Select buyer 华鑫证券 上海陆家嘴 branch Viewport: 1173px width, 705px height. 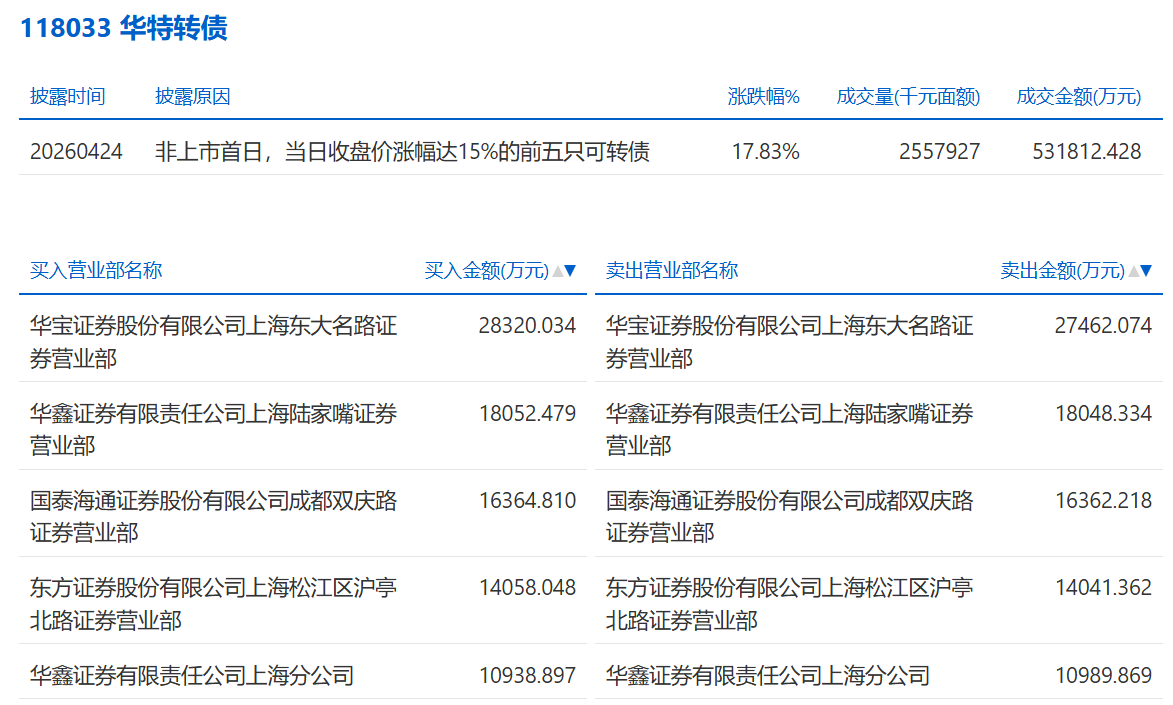[213, 430]
